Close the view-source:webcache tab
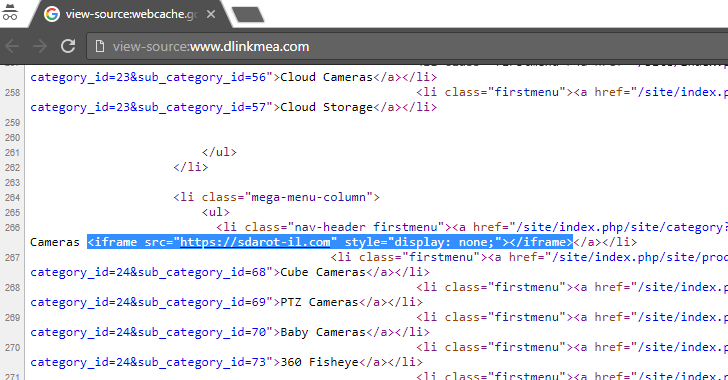Image resolution: width=728 pixels, height=380 pixels. coord(211,14)
